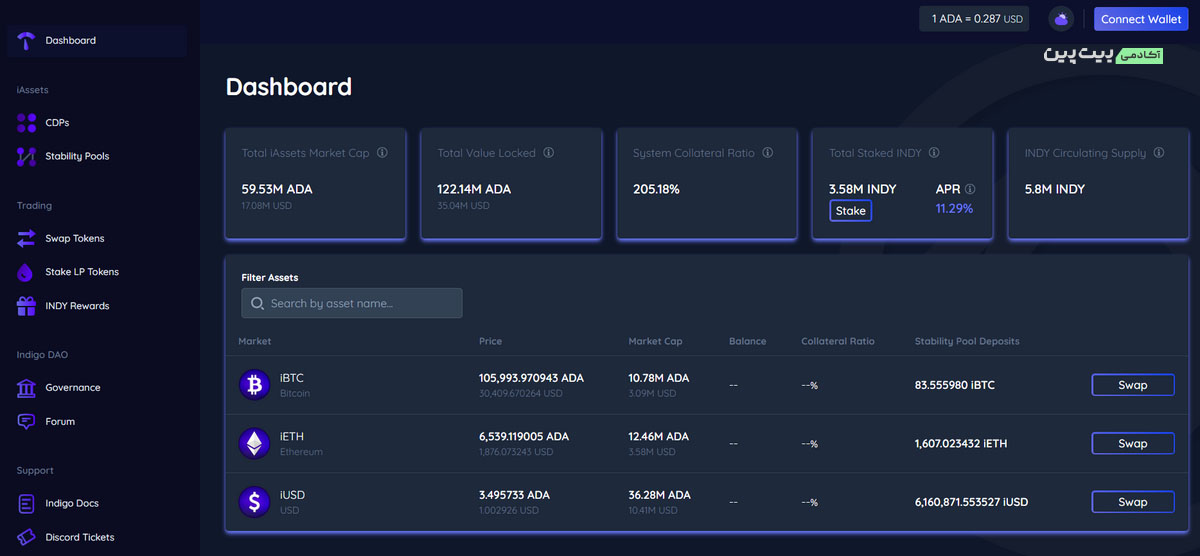The width and height of the screenshot is (1200, 556).
Task: Click the 36.28M ADA market cap cell
Action: [659, 496]
